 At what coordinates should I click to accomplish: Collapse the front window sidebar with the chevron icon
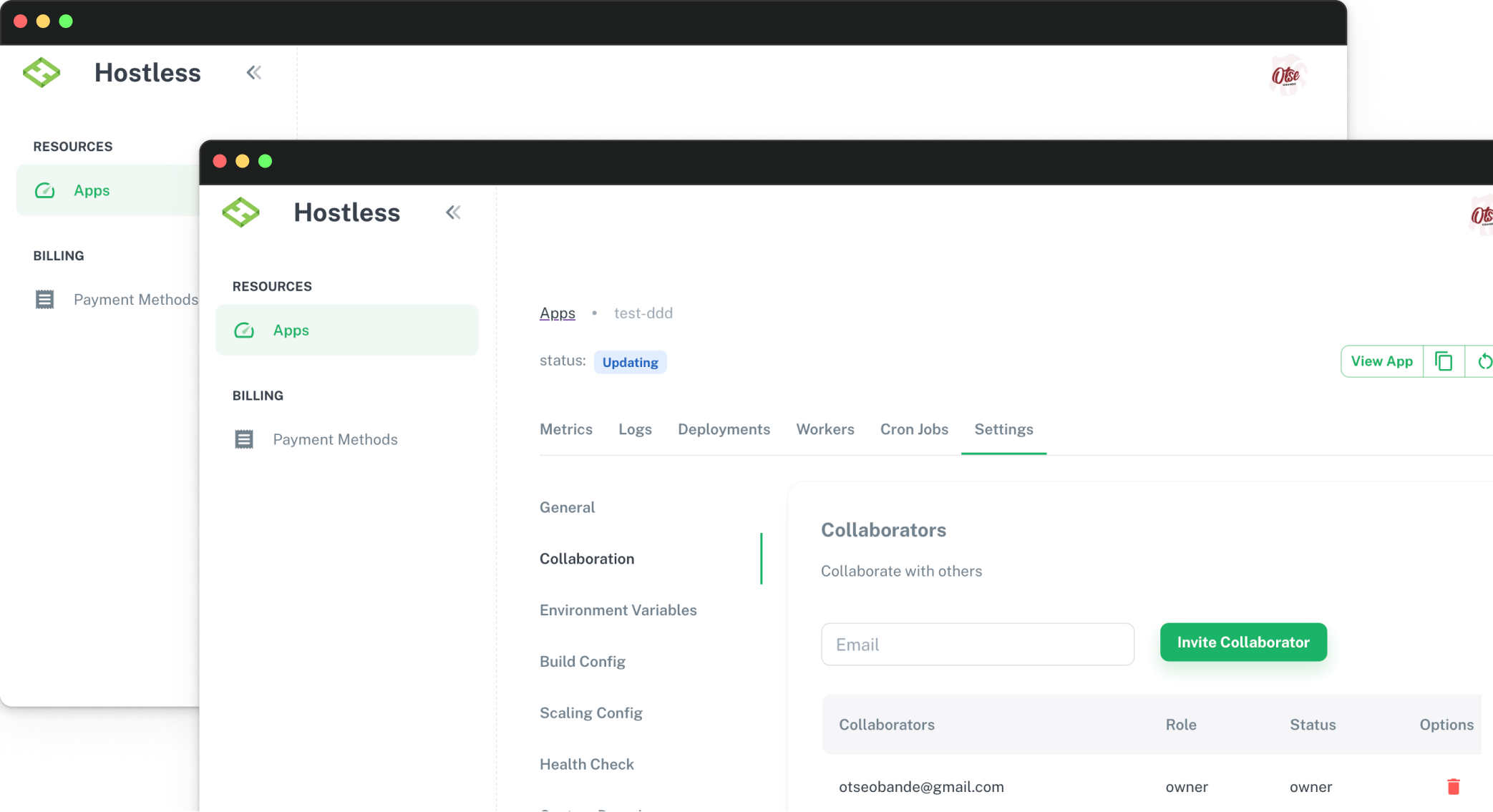453,212
